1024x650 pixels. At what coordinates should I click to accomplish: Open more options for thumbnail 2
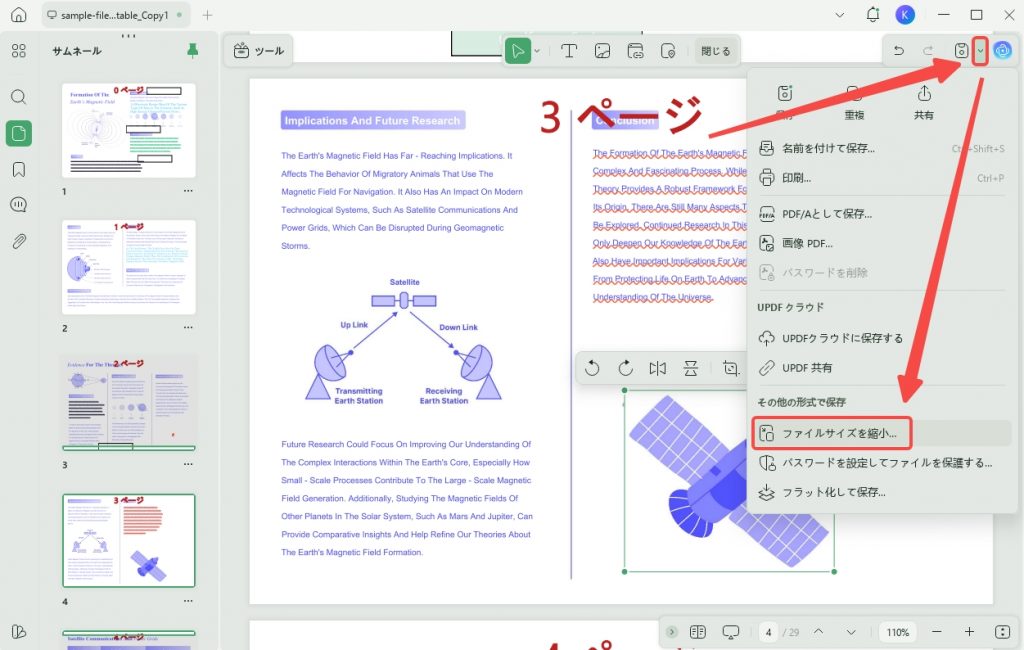click(x=188, y=327)
